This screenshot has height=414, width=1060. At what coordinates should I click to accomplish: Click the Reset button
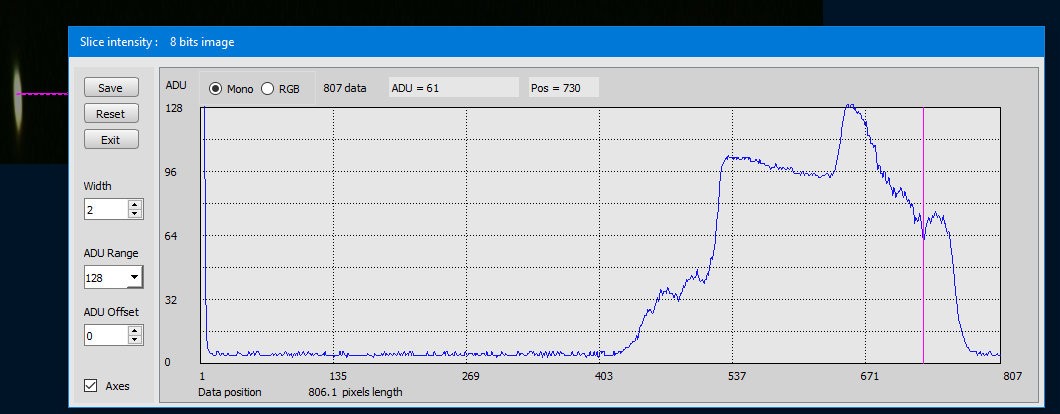[111, 114]
